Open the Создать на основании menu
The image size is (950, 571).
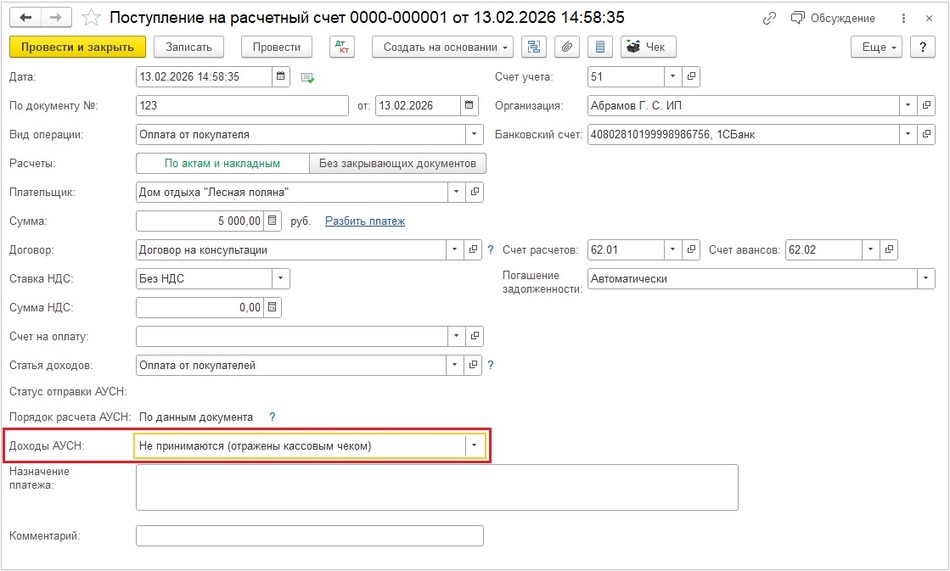(x=441, y=47)
